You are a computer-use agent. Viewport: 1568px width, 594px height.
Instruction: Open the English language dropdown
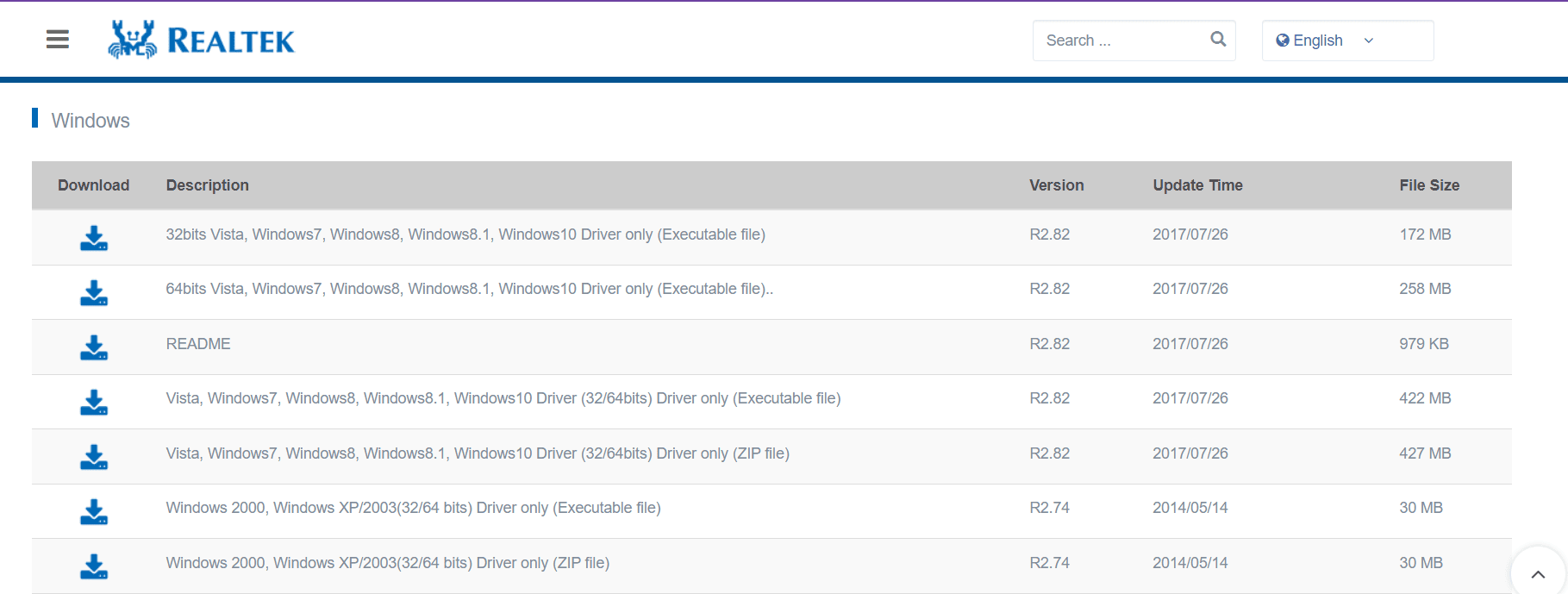coord(1347,41)
